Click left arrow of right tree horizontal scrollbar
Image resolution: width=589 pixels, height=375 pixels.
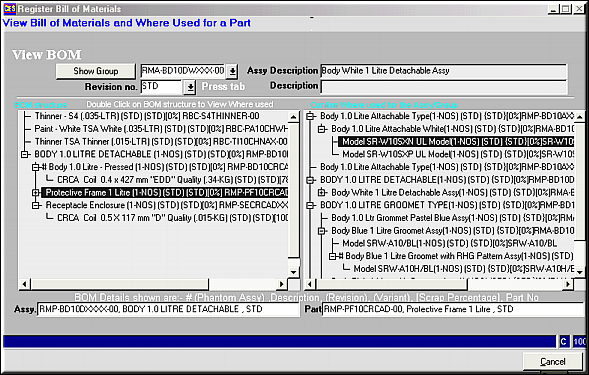[x=310, y=284]
